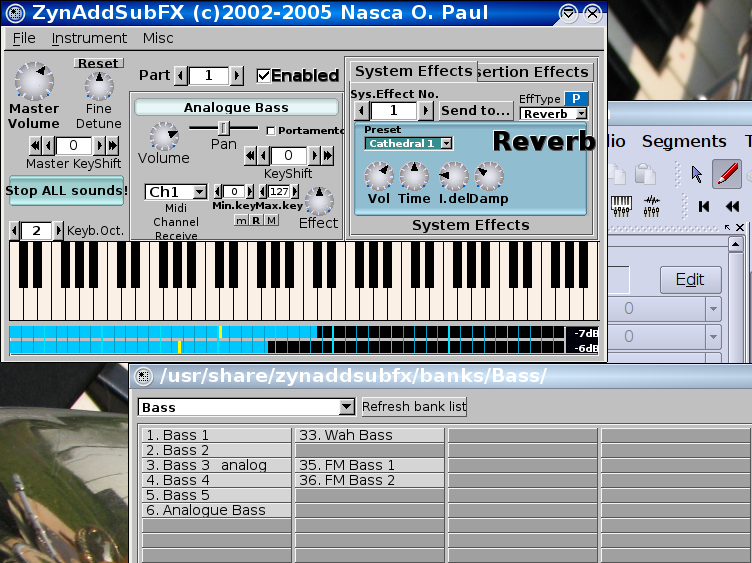Increase the Part number with right arrow
The width and height of the screenshot is (752, 563).
coord(236,75)
